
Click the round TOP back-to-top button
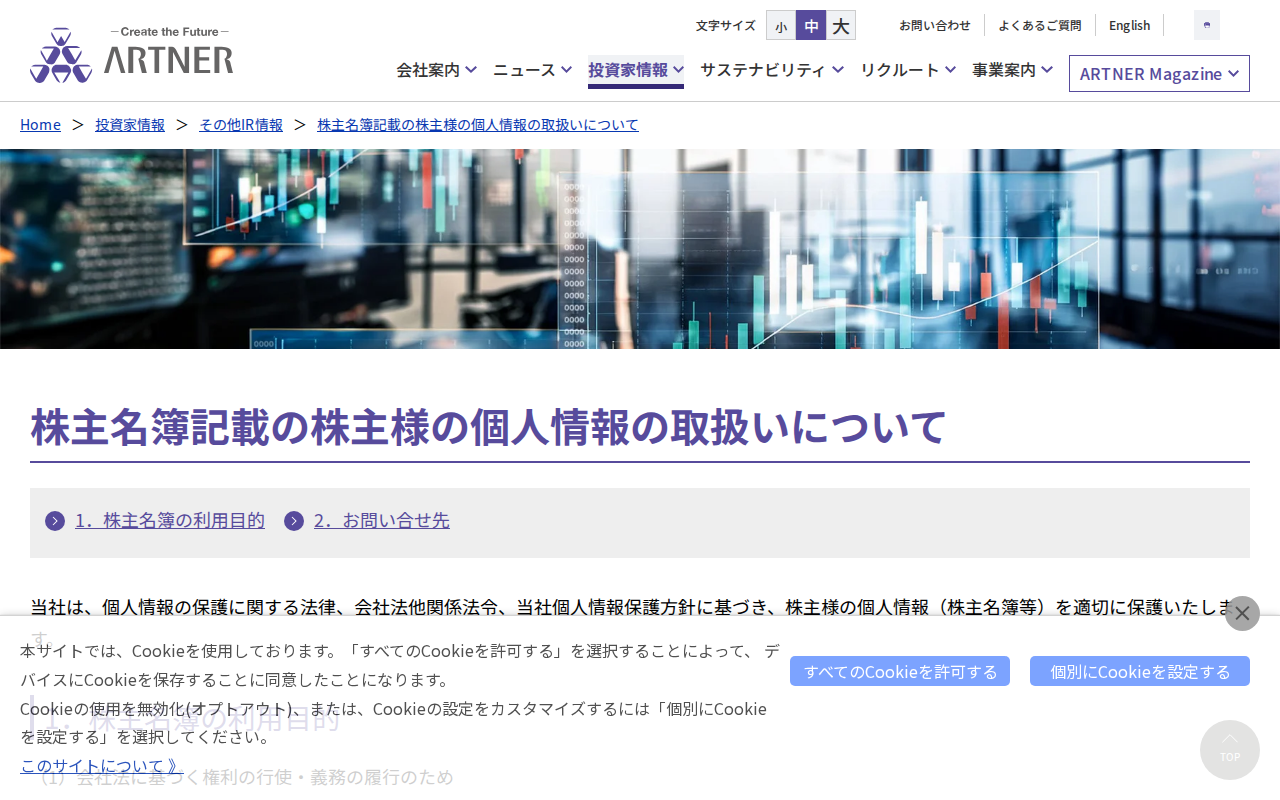[1230, 750]
